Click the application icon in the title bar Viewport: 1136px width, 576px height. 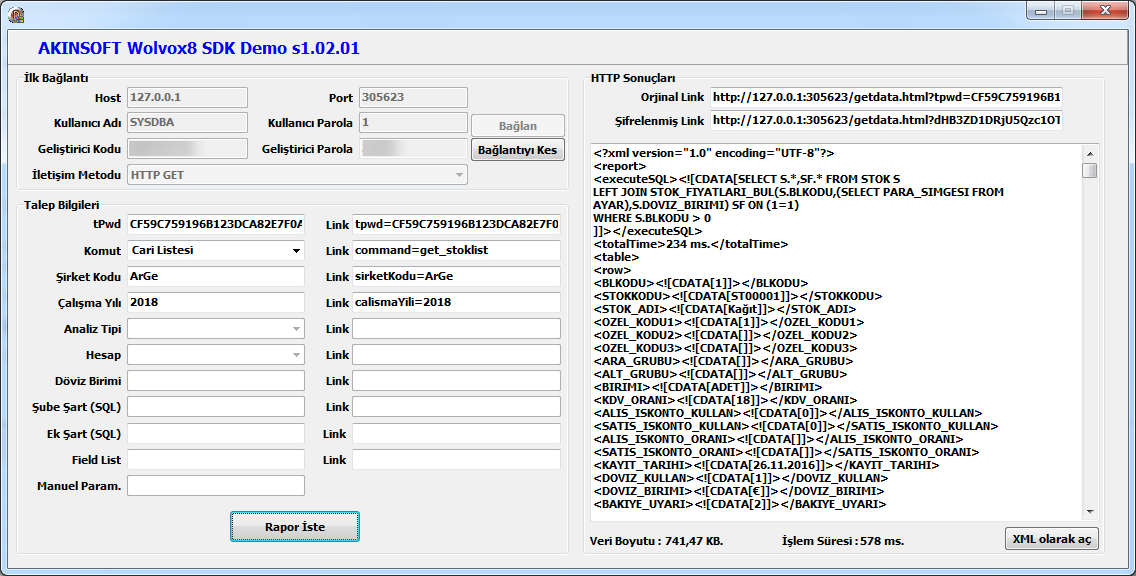pyautogui.click(x=16, y=14)
